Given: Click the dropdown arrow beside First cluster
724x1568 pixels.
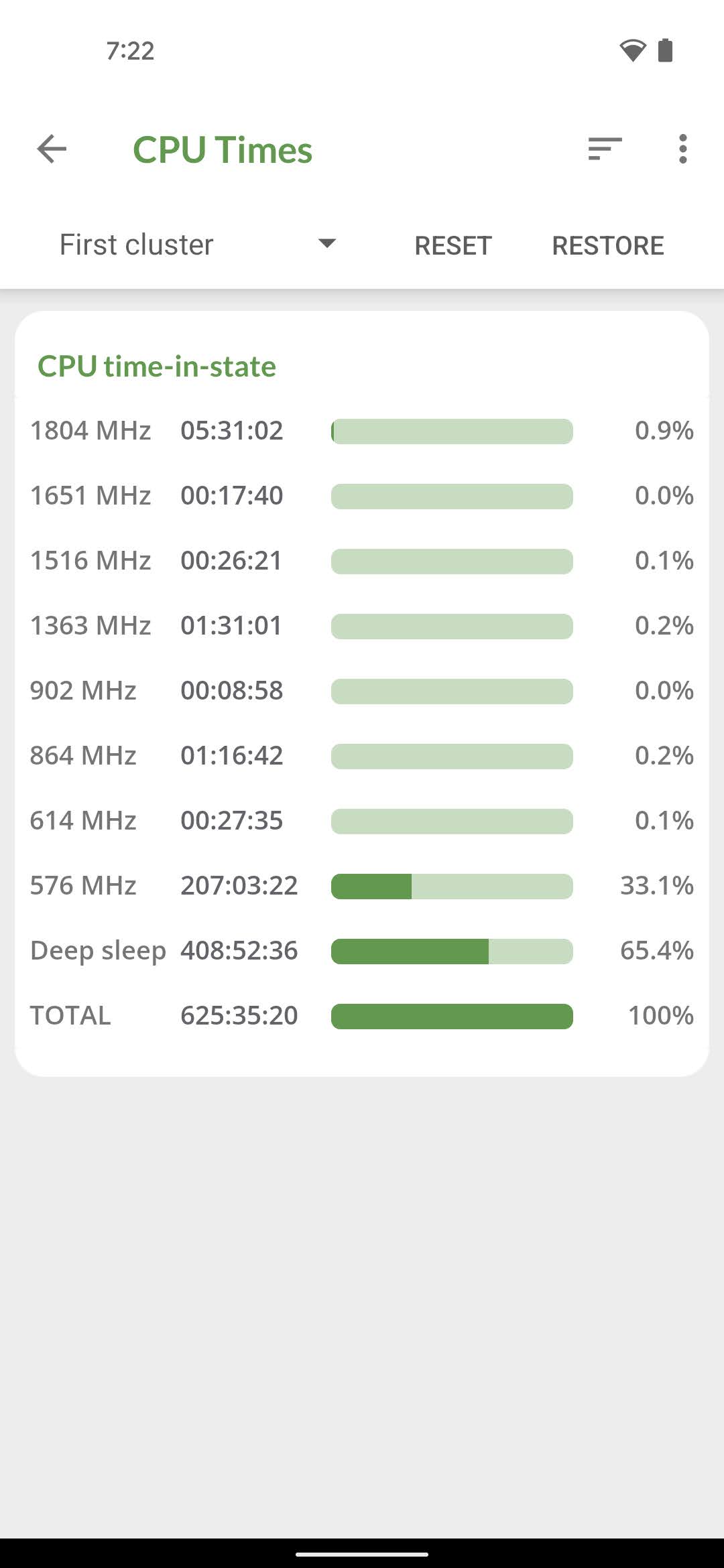Looking at the screenshot, I should click(x=326, y=243).
